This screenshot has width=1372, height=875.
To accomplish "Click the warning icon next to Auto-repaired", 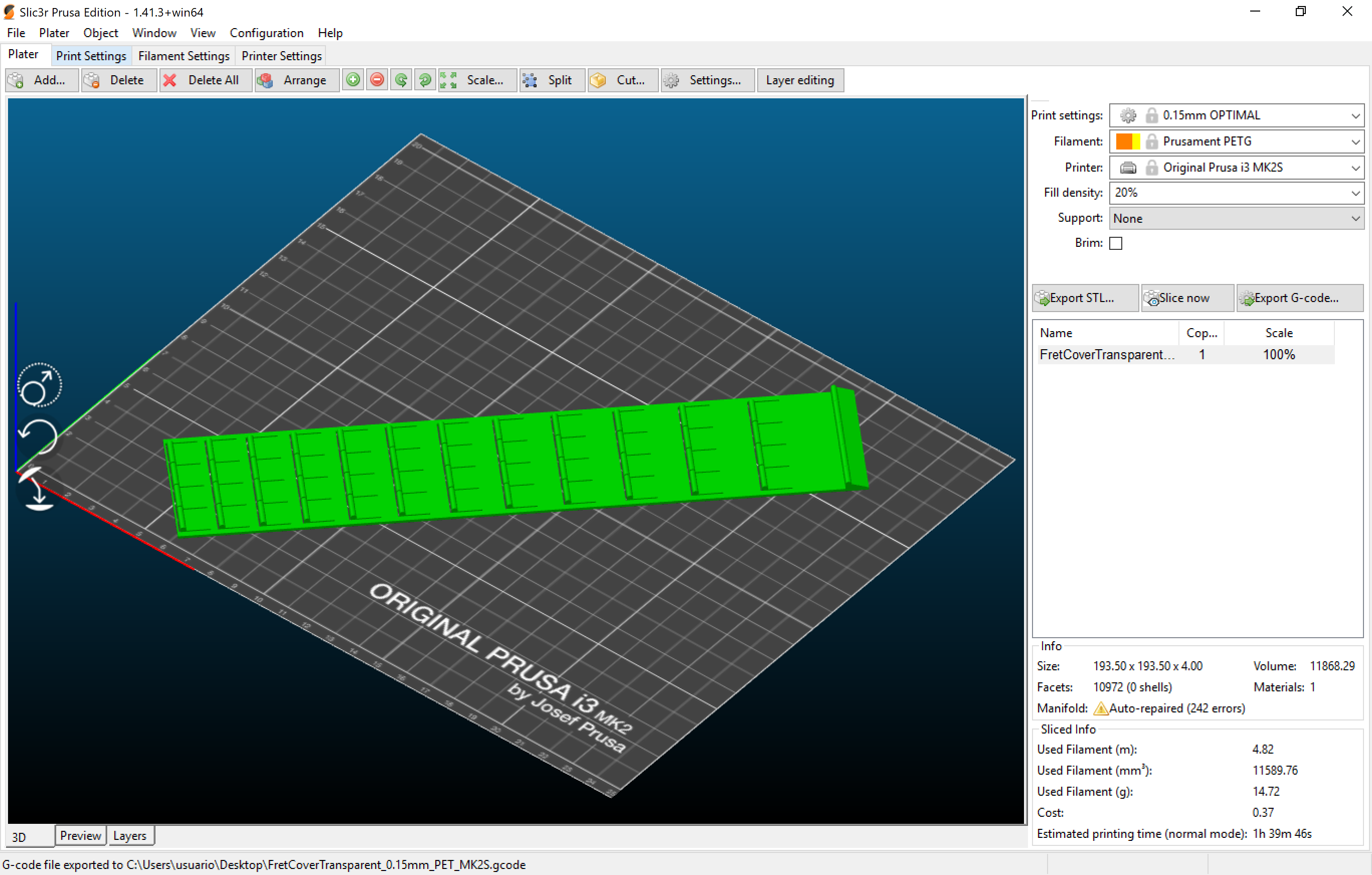I will click(x=1100, y=708).
